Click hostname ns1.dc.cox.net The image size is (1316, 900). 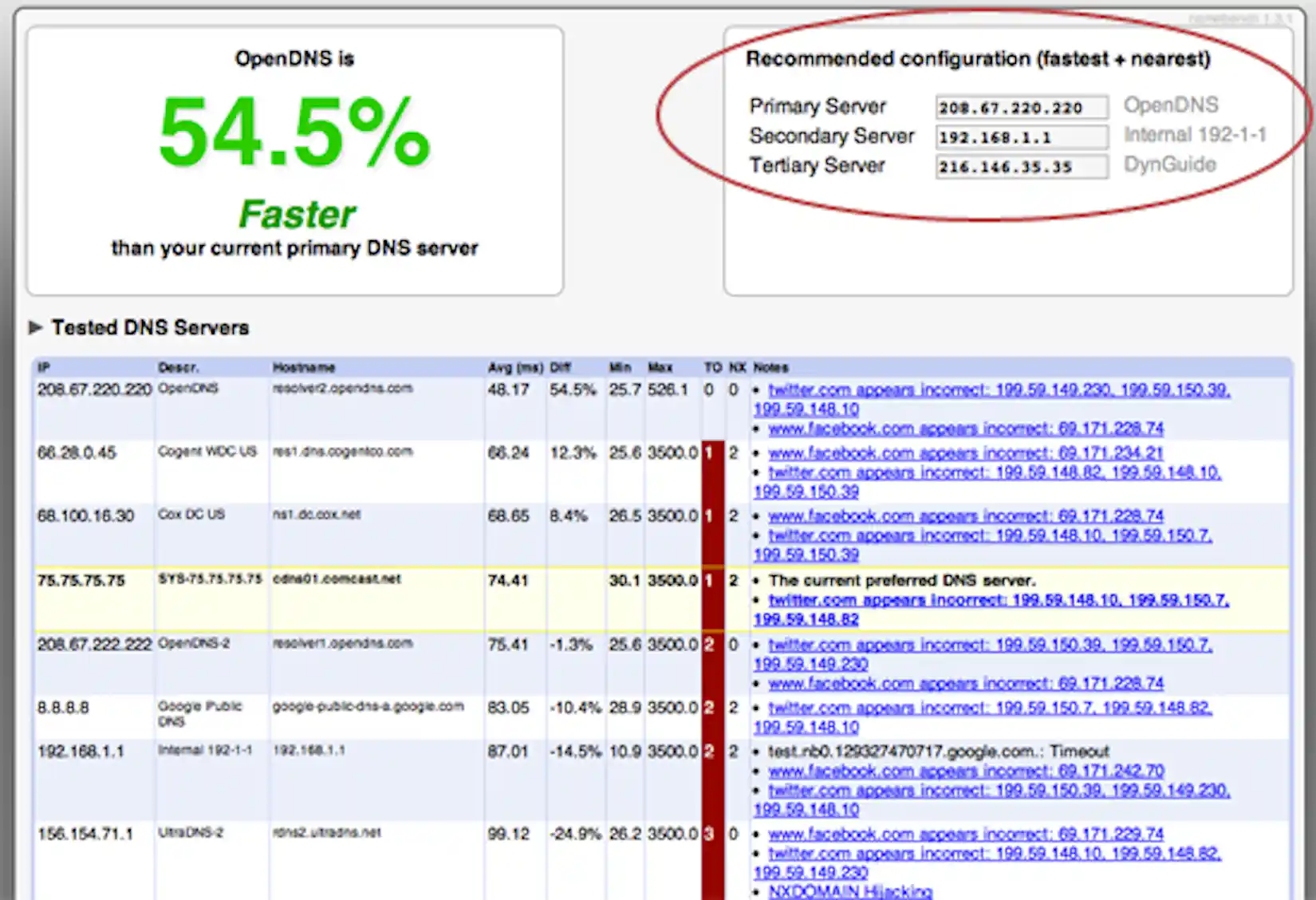317,515
